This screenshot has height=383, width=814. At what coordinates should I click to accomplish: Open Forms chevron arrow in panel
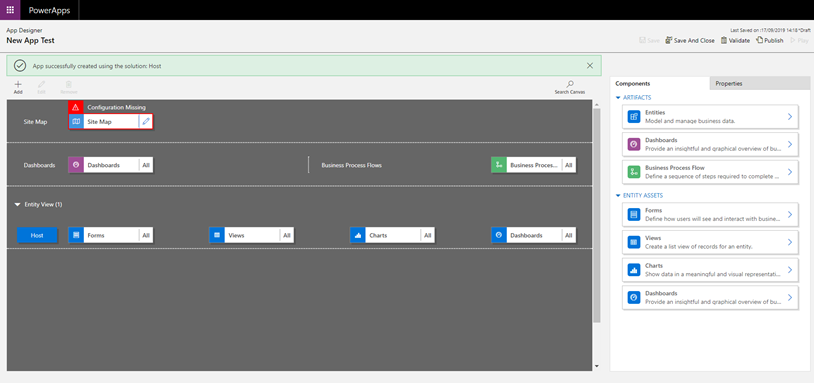(x=790, y=214)
